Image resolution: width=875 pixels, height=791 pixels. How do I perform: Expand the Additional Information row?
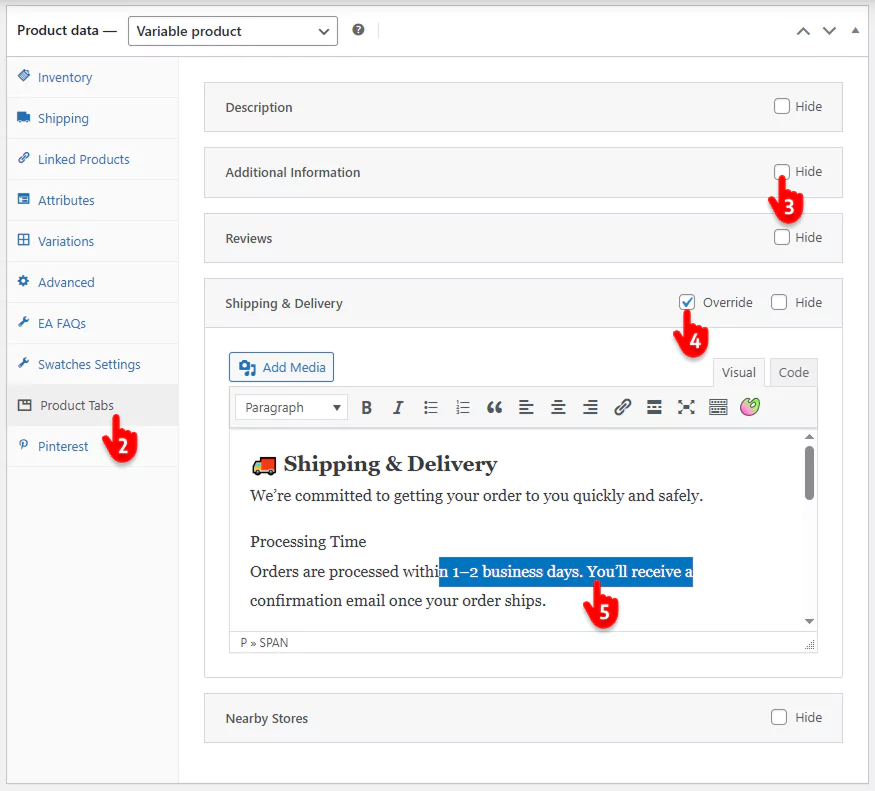(x=523, y=172)
